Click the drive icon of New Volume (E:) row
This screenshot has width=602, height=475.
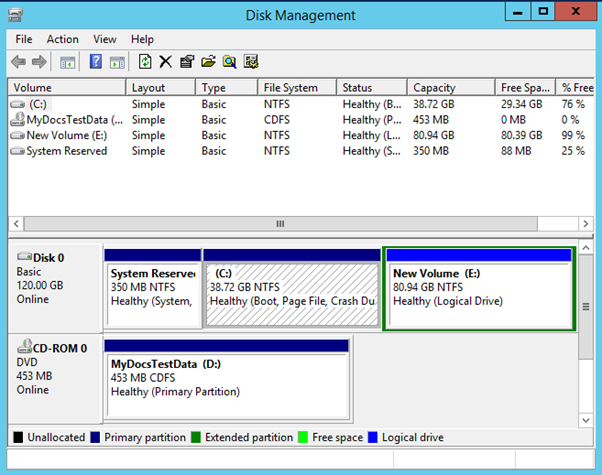pos(17,135)
